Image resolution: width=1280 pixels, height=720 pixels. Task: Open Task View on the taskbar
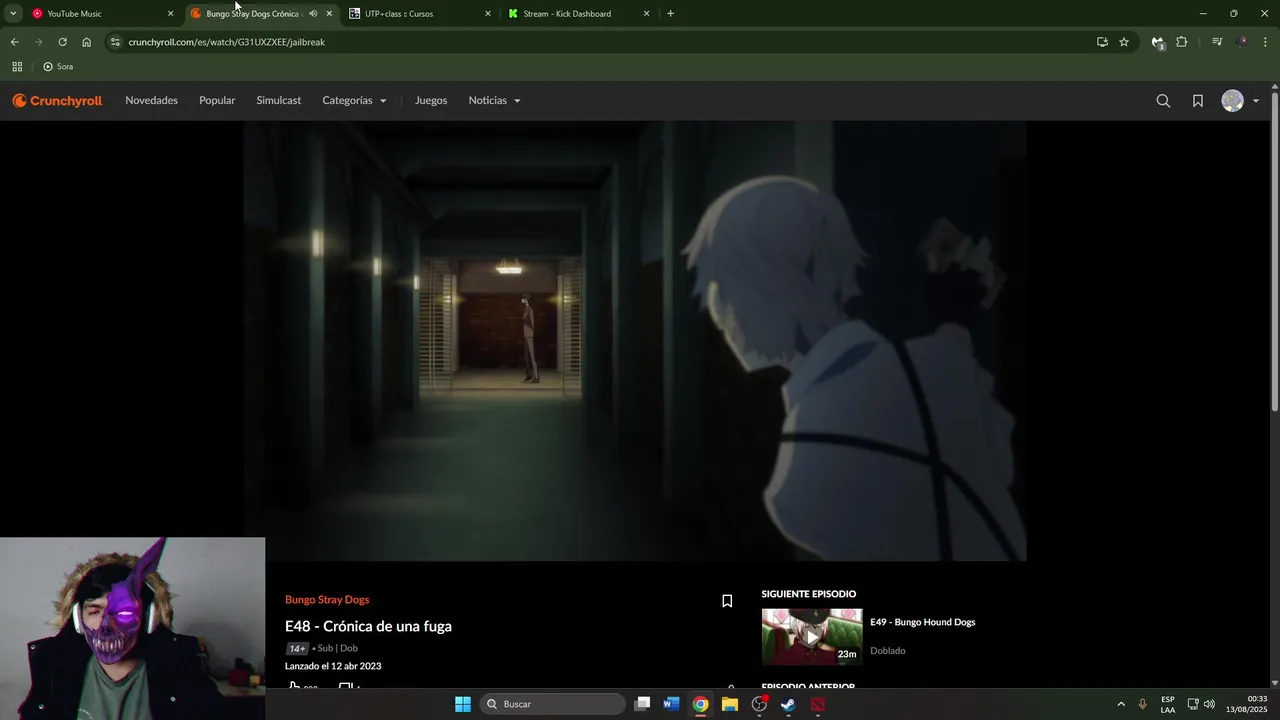pos(643,704)
